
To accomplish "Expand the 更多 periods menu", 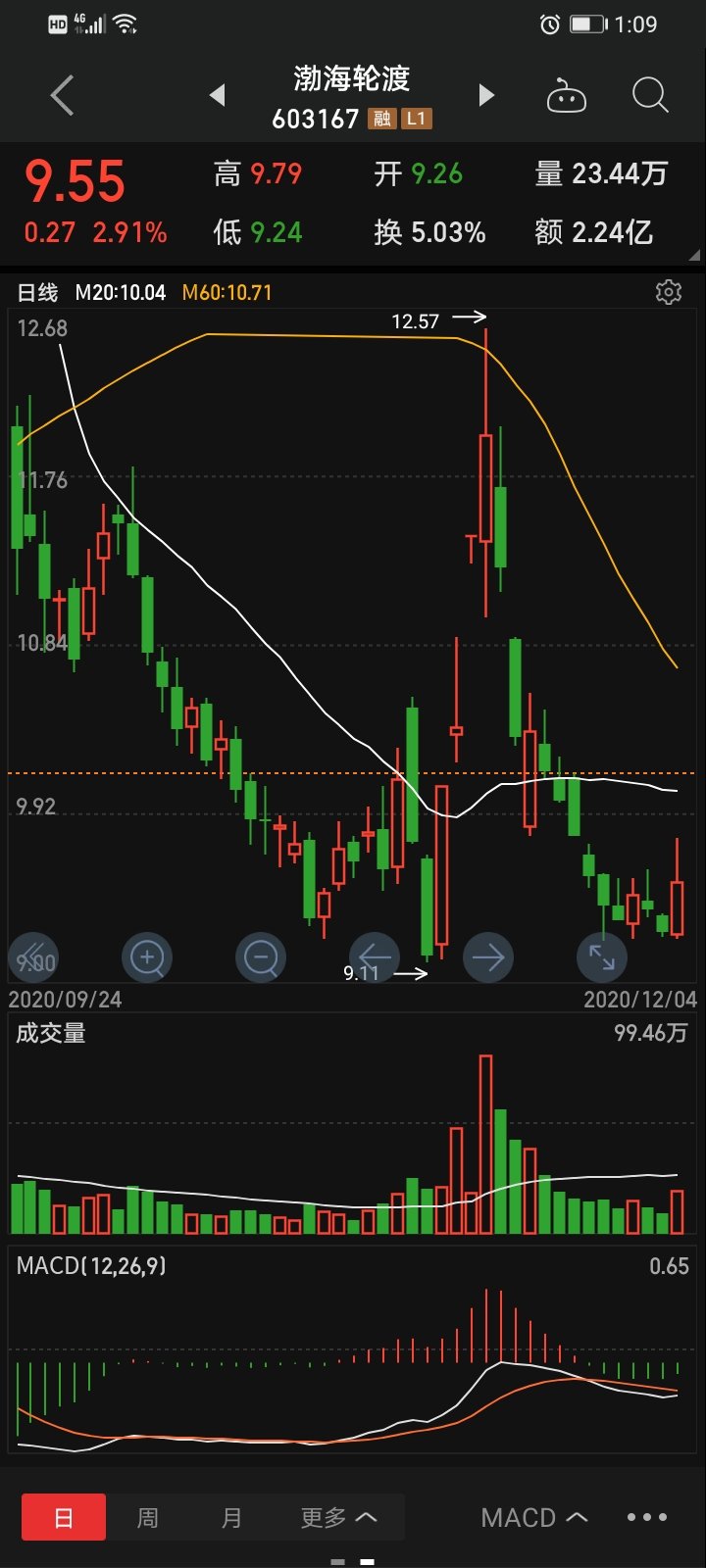I will click(x=338, y=1518).
